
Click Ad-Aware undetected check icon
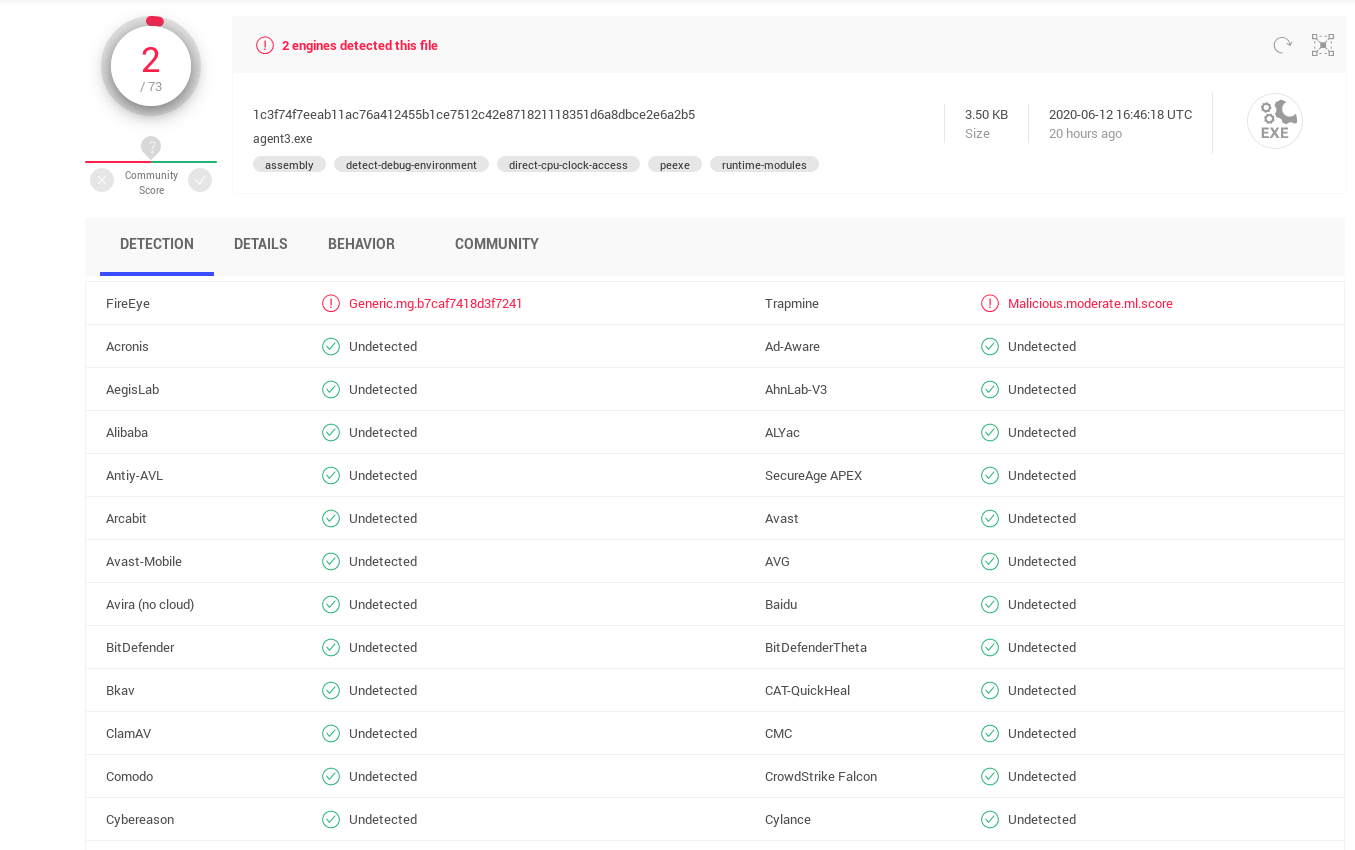click(x=990, y=346)
